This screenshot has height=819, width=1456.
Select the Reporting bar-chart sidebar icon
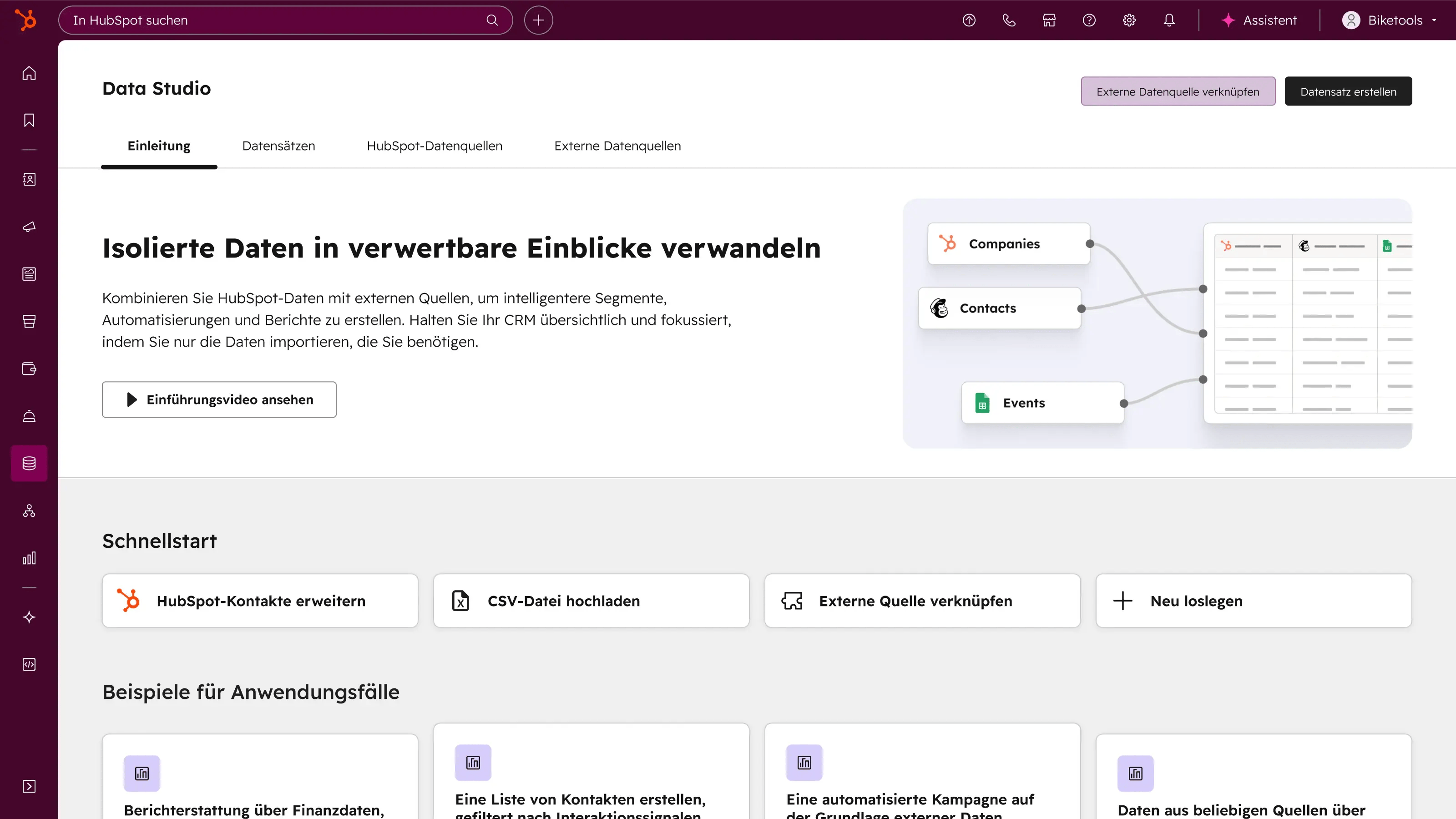click(28, 558)
